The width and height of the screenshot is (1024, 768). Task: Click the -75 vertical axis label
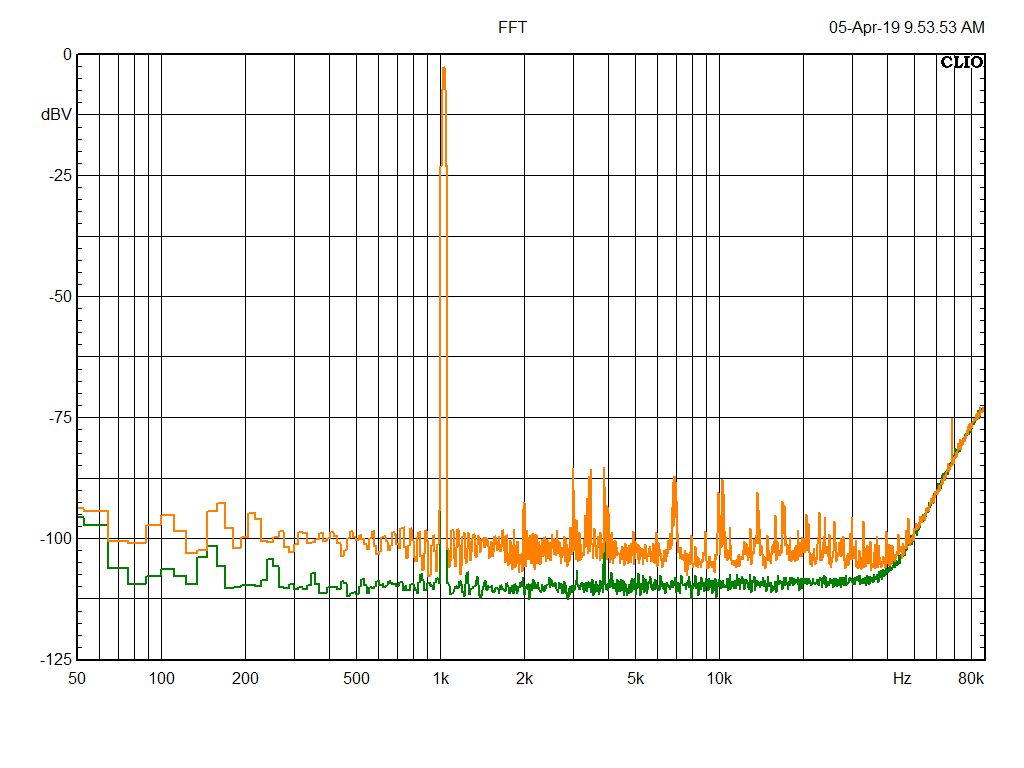(60, 417)
